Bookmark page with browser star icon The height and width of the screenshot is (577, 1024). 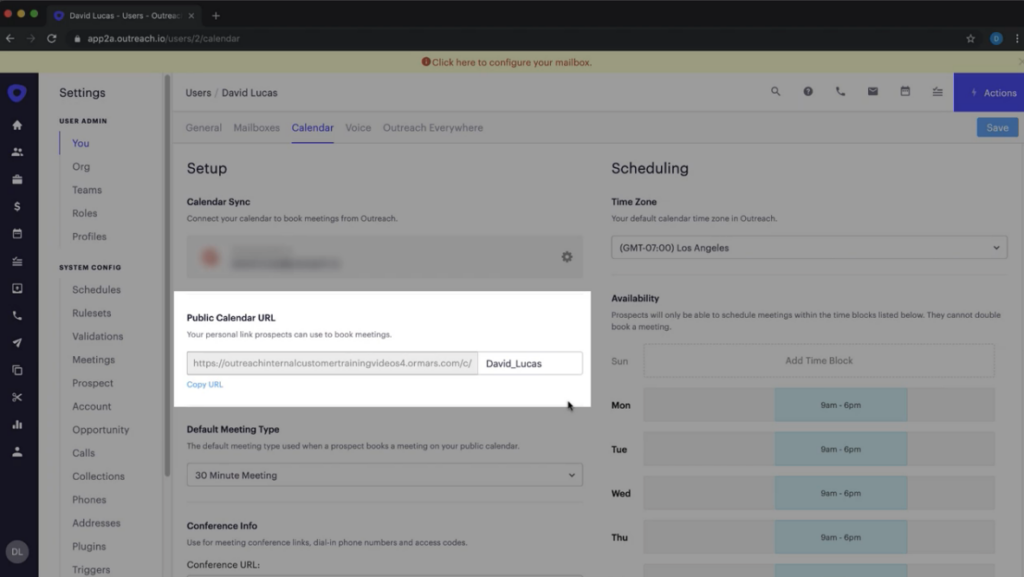pos(970,39)
